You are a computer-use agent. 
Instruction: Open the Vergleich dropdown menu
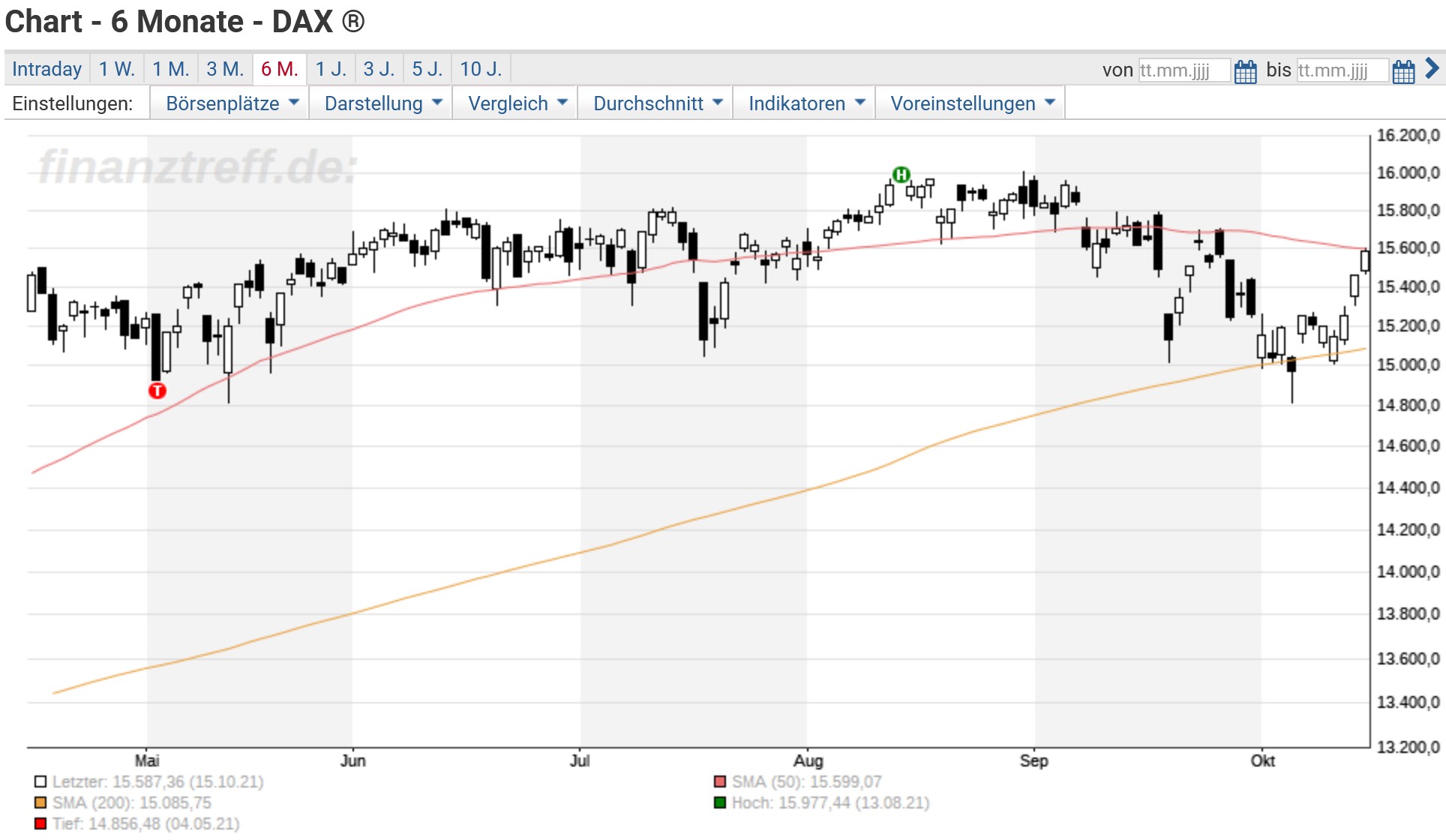517,103
